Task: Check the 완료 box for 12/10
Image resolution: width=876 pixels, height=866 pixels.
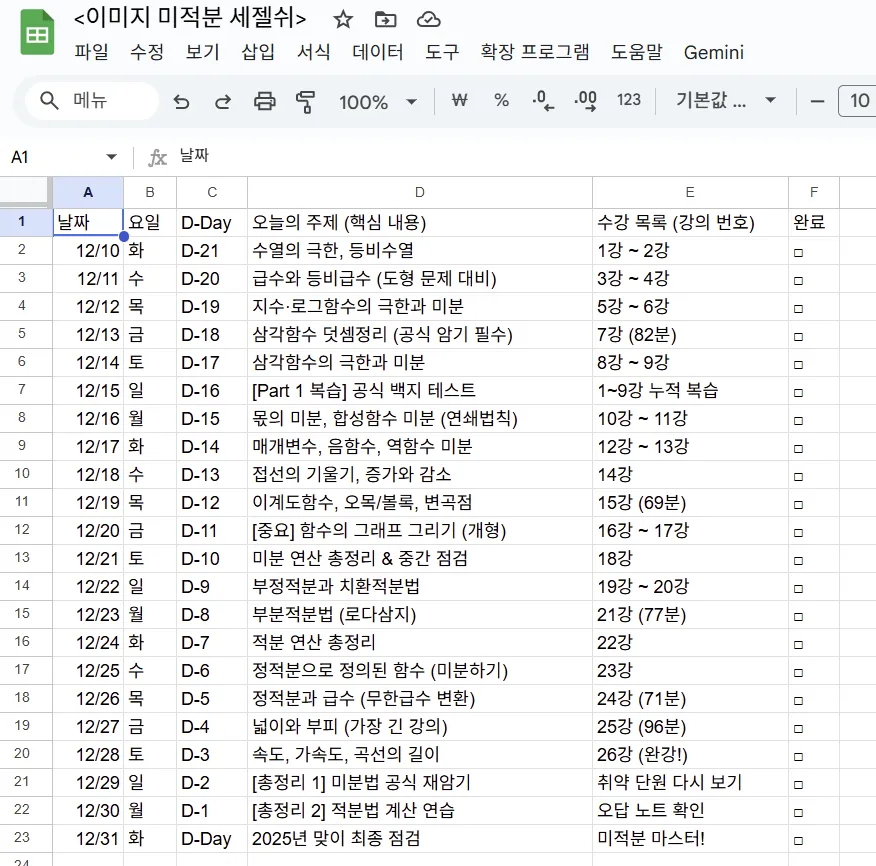Action: point(798,253)
